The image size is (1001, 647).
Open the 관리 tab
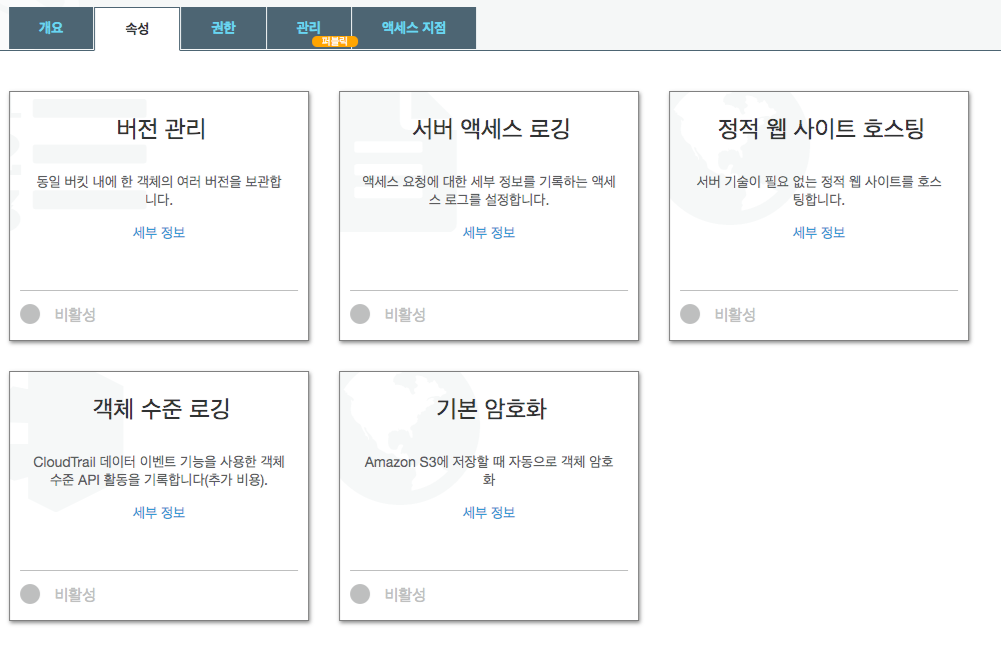point(308,27)
